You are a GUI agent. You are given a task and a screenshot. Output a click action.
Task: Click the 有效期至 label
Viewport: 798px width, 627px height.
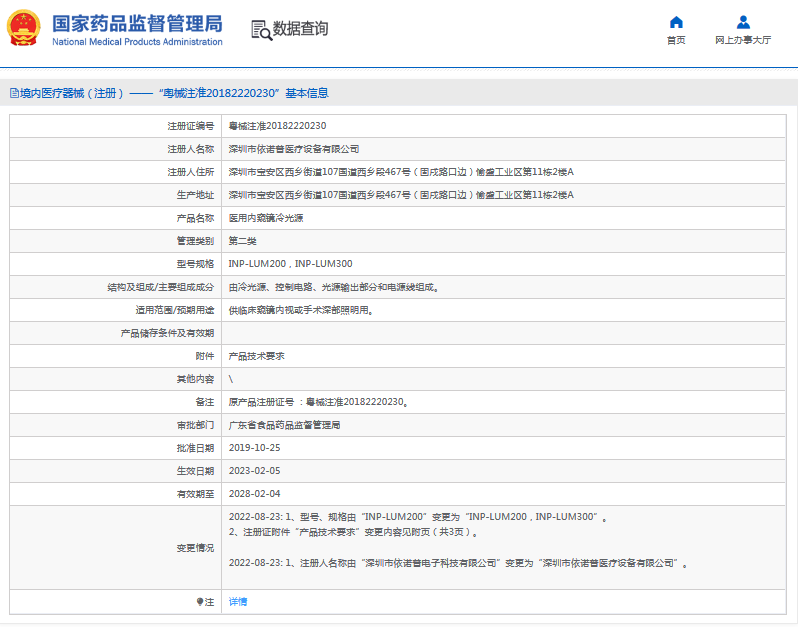pos(195,494)
